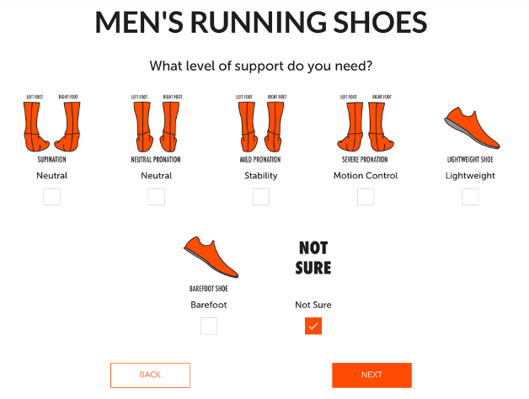Click the Supination feet illustration

pyautogui.click(x=52, y=129)
